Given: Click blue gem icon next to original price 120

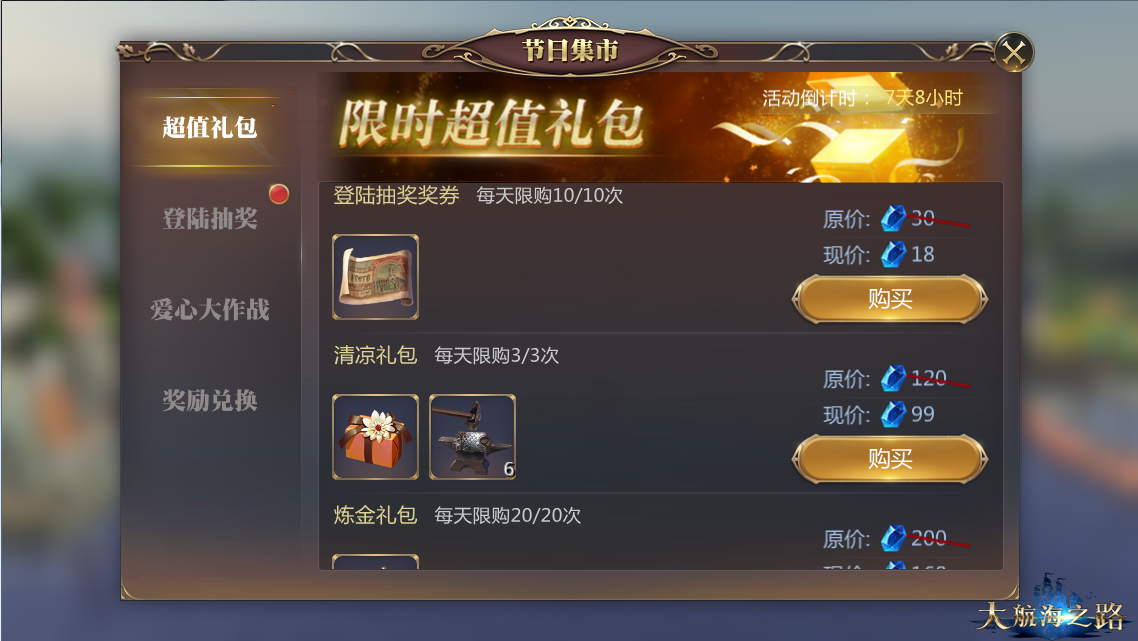Looking at the screenshot, I should (893, 378).
